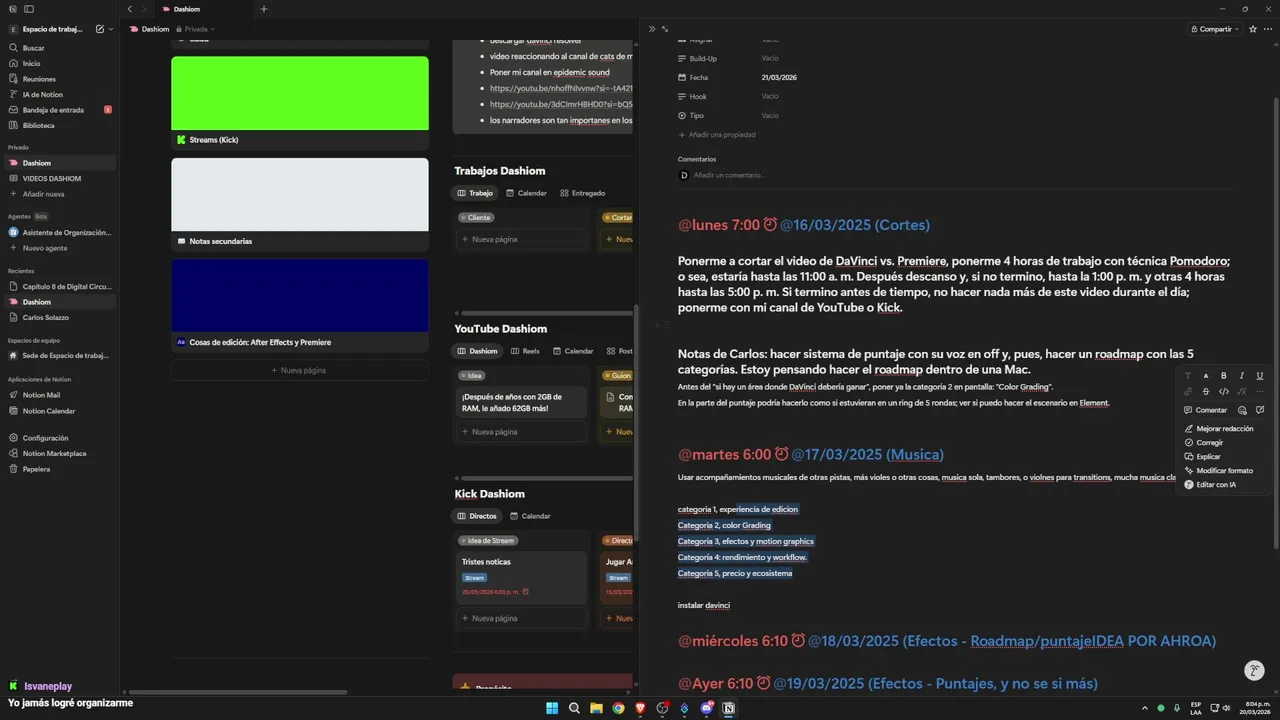
Task: Go to Inicio in the sidebar
Action: click(x=60, y=63)
